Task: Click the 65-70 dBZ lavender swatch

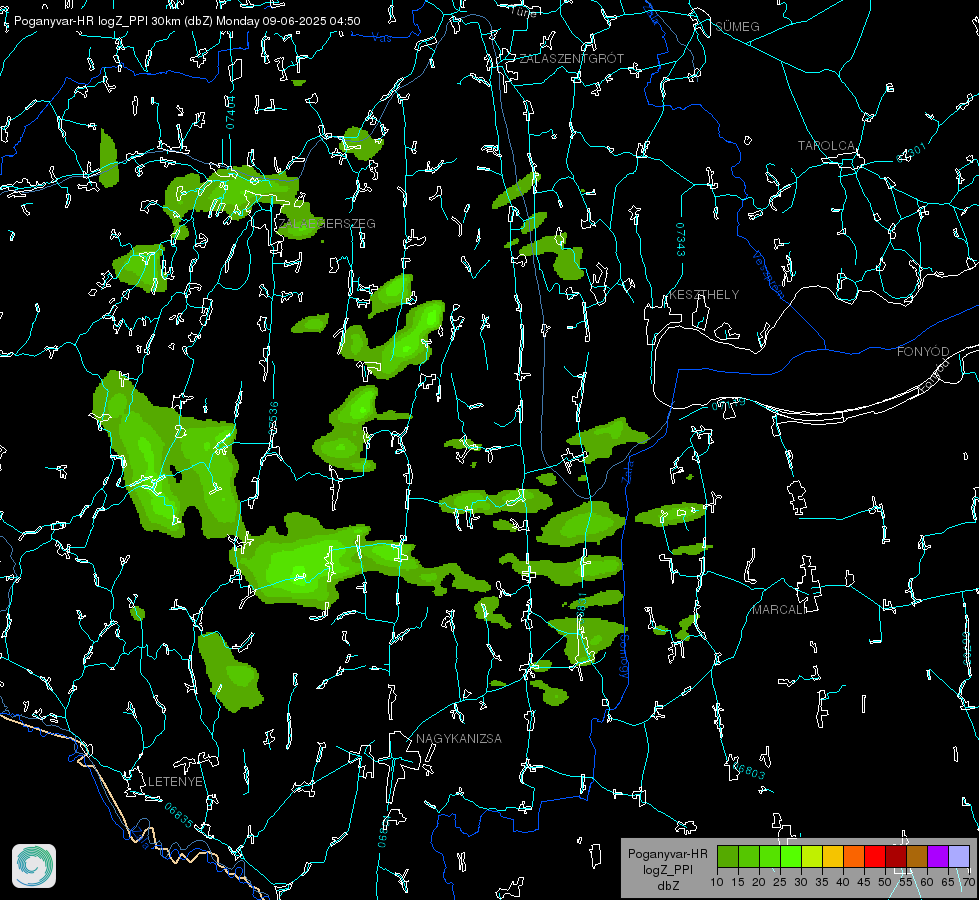Action: 958,856
